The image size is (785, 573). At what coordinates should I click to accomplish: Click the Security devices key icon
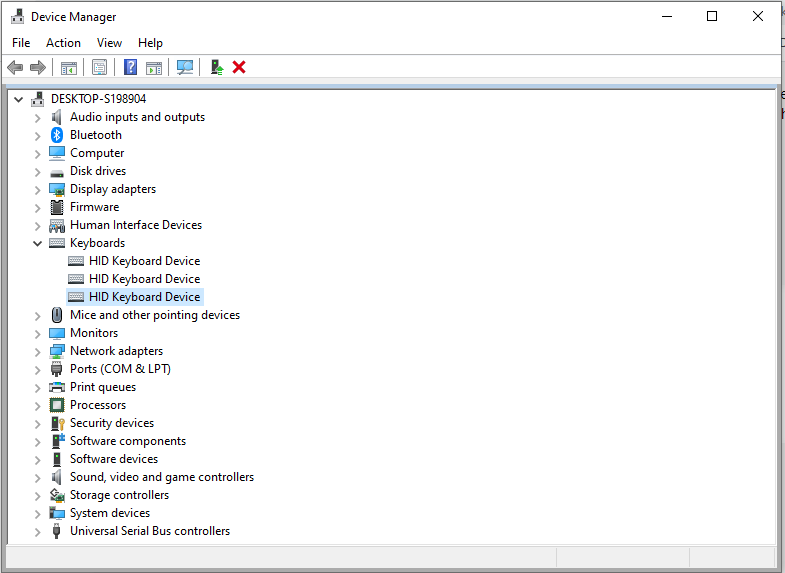tap(58, 423)
